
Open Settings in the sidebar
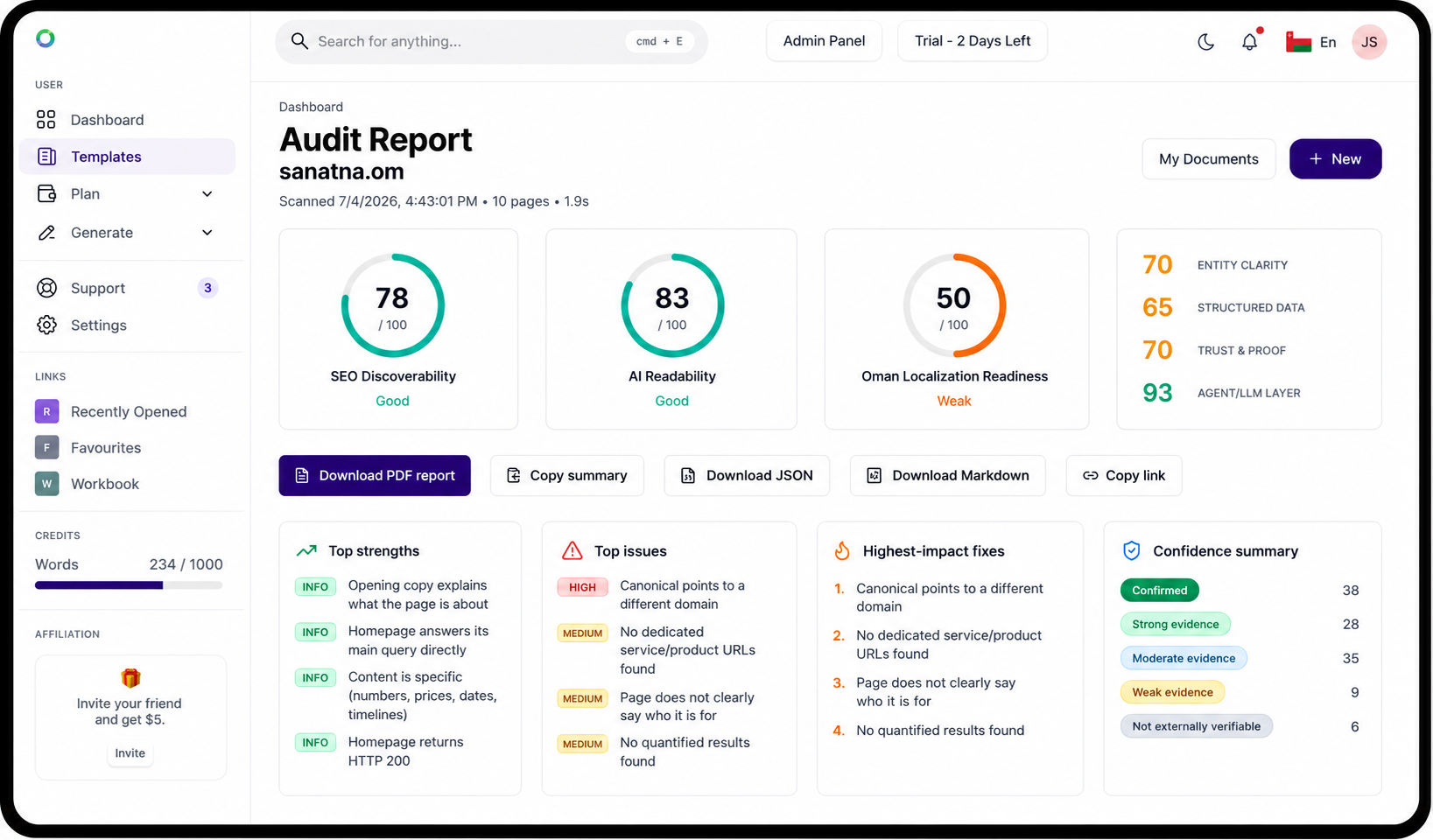tap(127, 325)
